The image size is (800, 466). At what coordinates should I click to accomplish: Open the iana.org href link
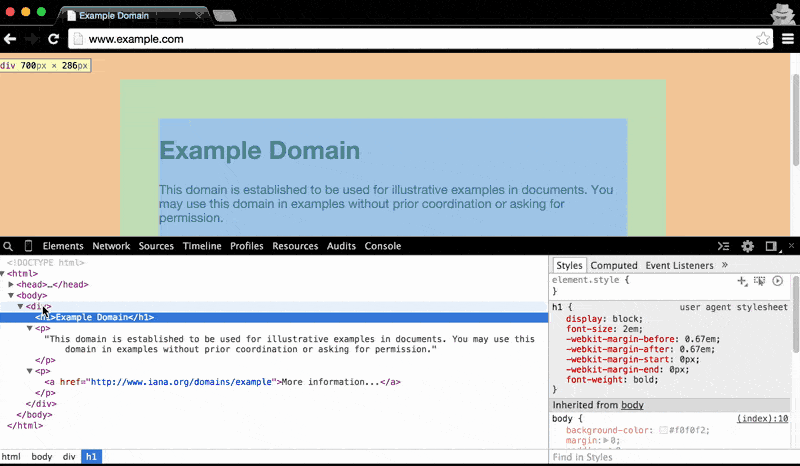[x=181, y=382]
